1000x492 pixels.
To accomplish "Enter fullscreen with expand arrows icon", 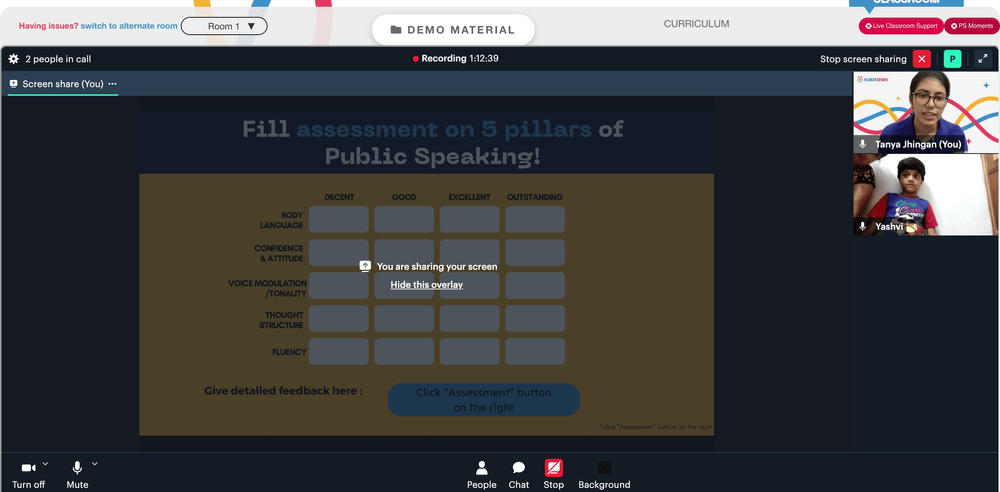I will [x=983, y=59].
